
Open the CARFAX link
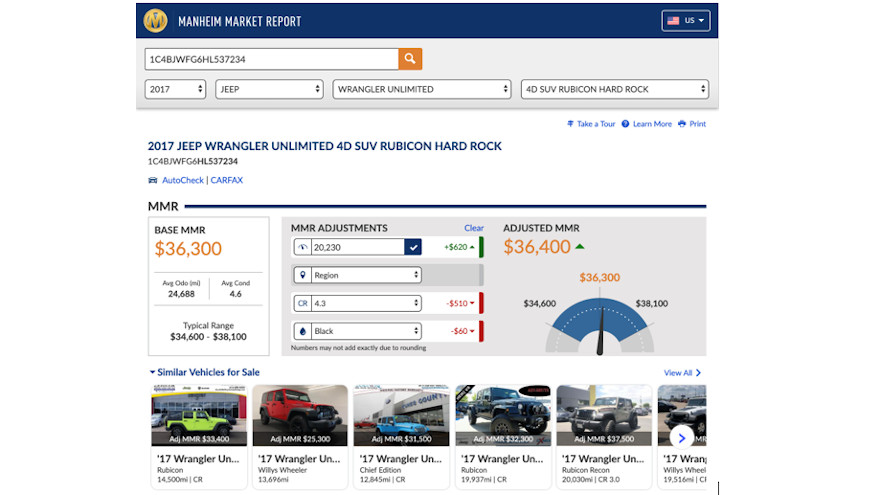click(226, 181)
